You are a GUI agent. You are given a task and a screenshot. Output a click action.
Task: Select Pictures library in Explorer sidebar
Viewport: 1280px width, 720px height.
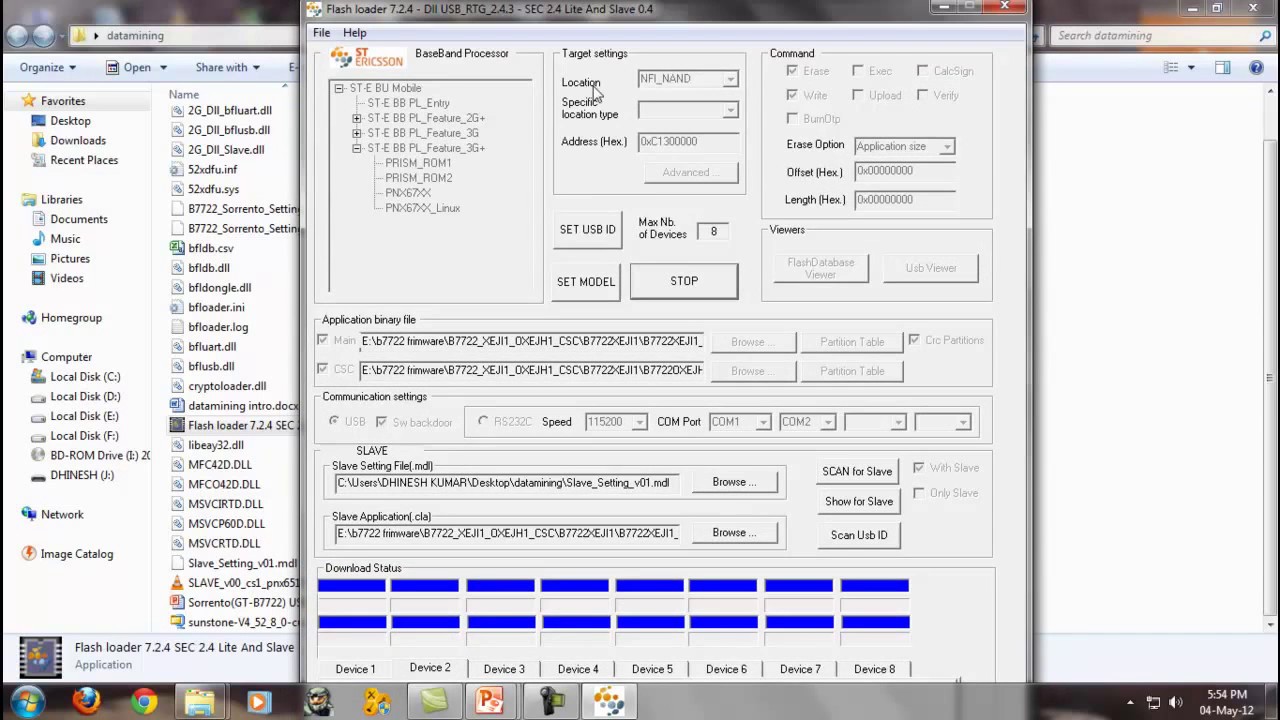(70, 259)
